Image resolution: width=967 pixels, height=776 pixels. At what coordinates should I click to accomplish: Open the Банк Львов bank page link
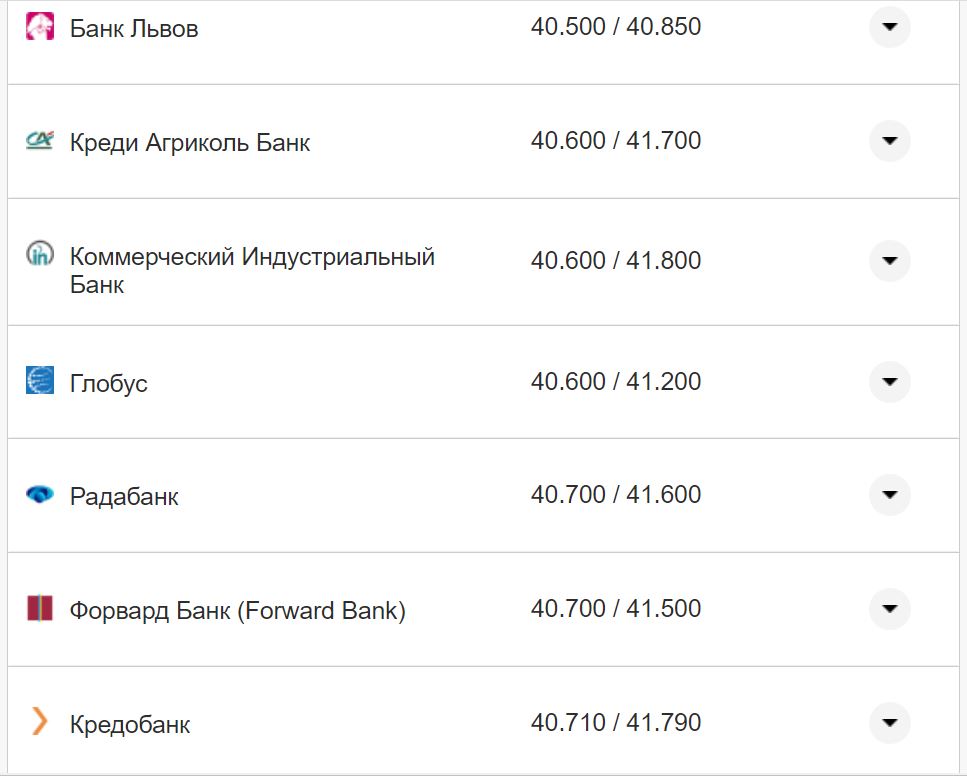point(133,27)
